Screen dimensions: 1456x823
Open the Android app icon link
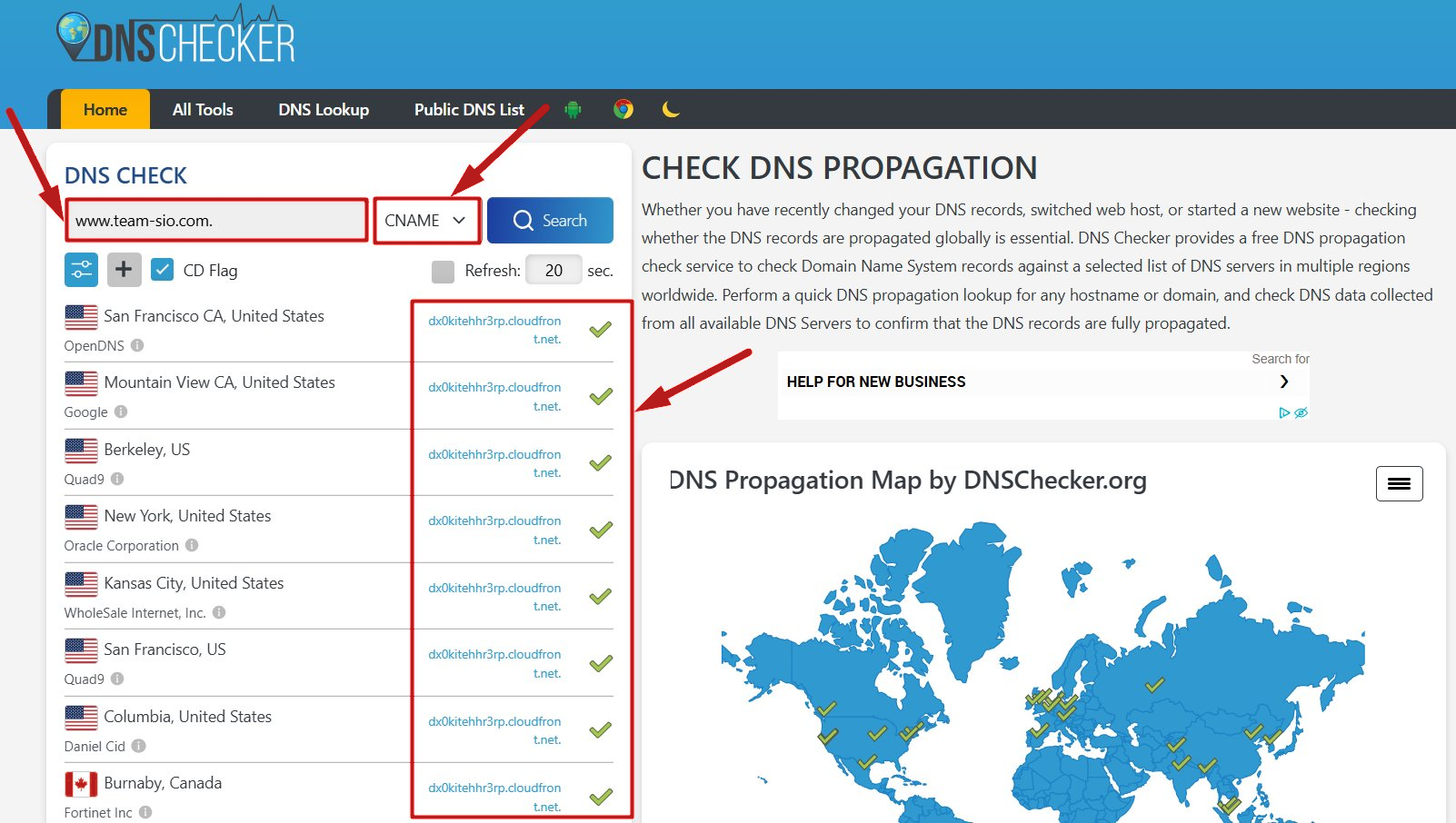(x=573, y=110)
